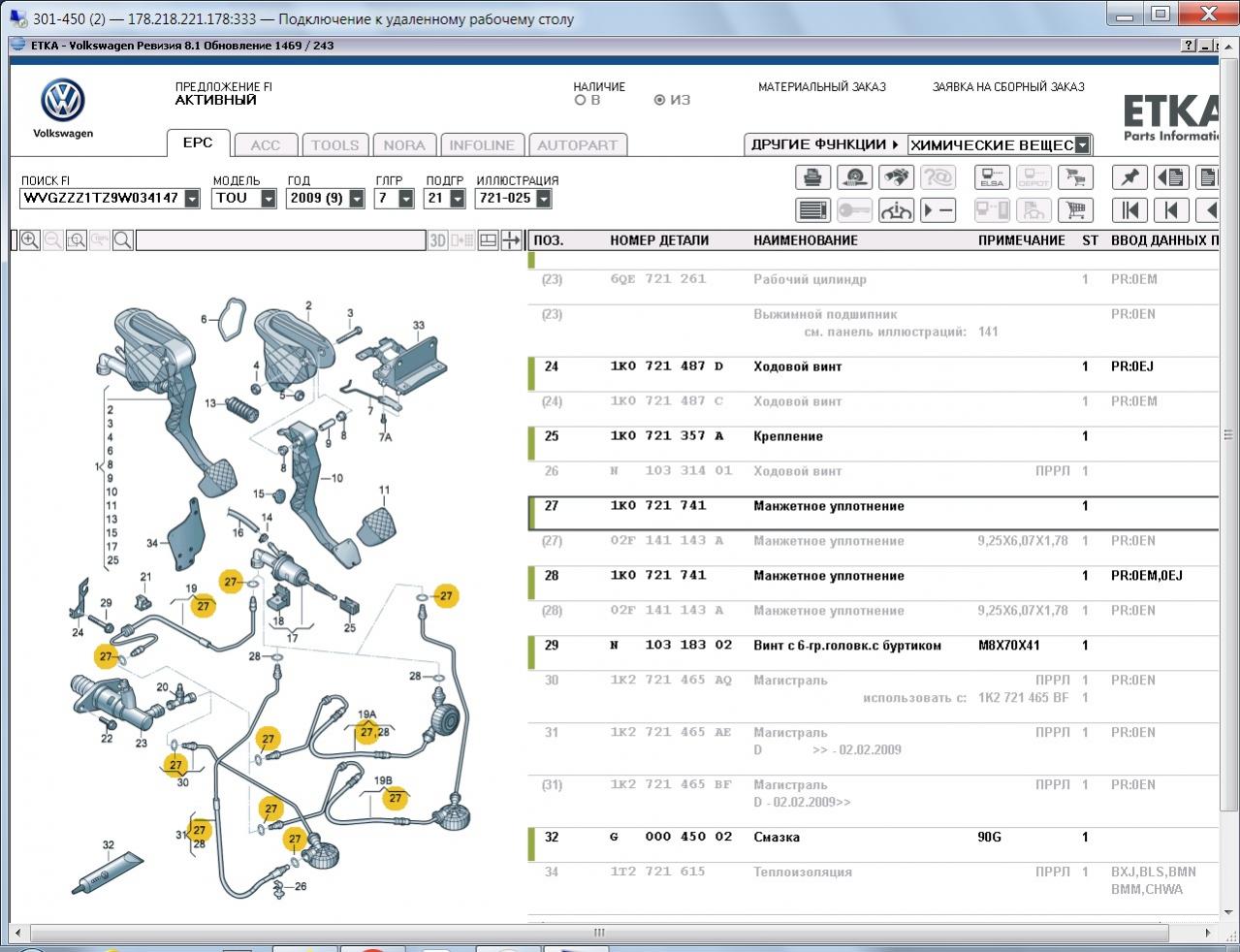Open the striped list view icon
Screen dimensions: 1240x952
[x=813, y=209]
